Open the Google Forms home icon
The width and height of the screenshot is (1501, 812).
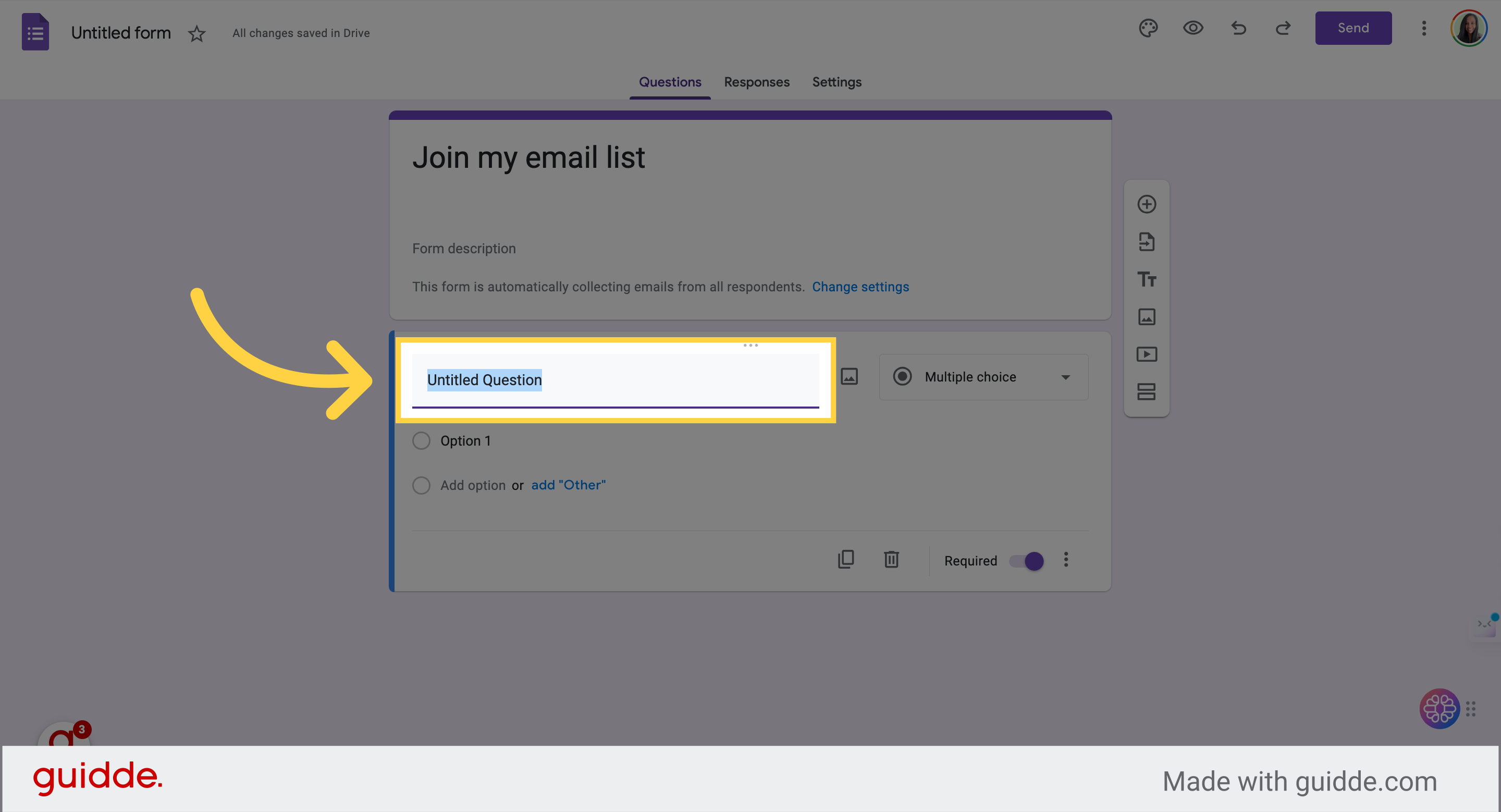[35, 31]
